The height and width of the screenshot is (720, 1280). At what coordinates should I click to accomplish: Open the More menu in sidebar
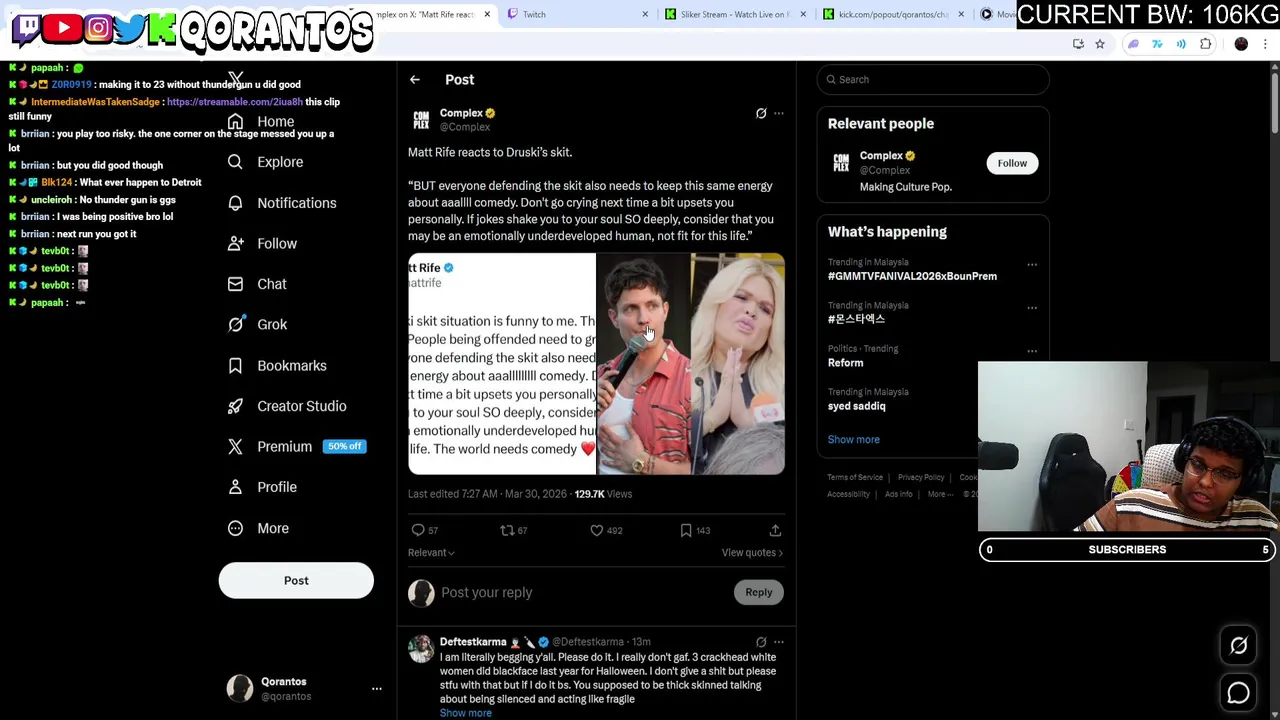258,528
